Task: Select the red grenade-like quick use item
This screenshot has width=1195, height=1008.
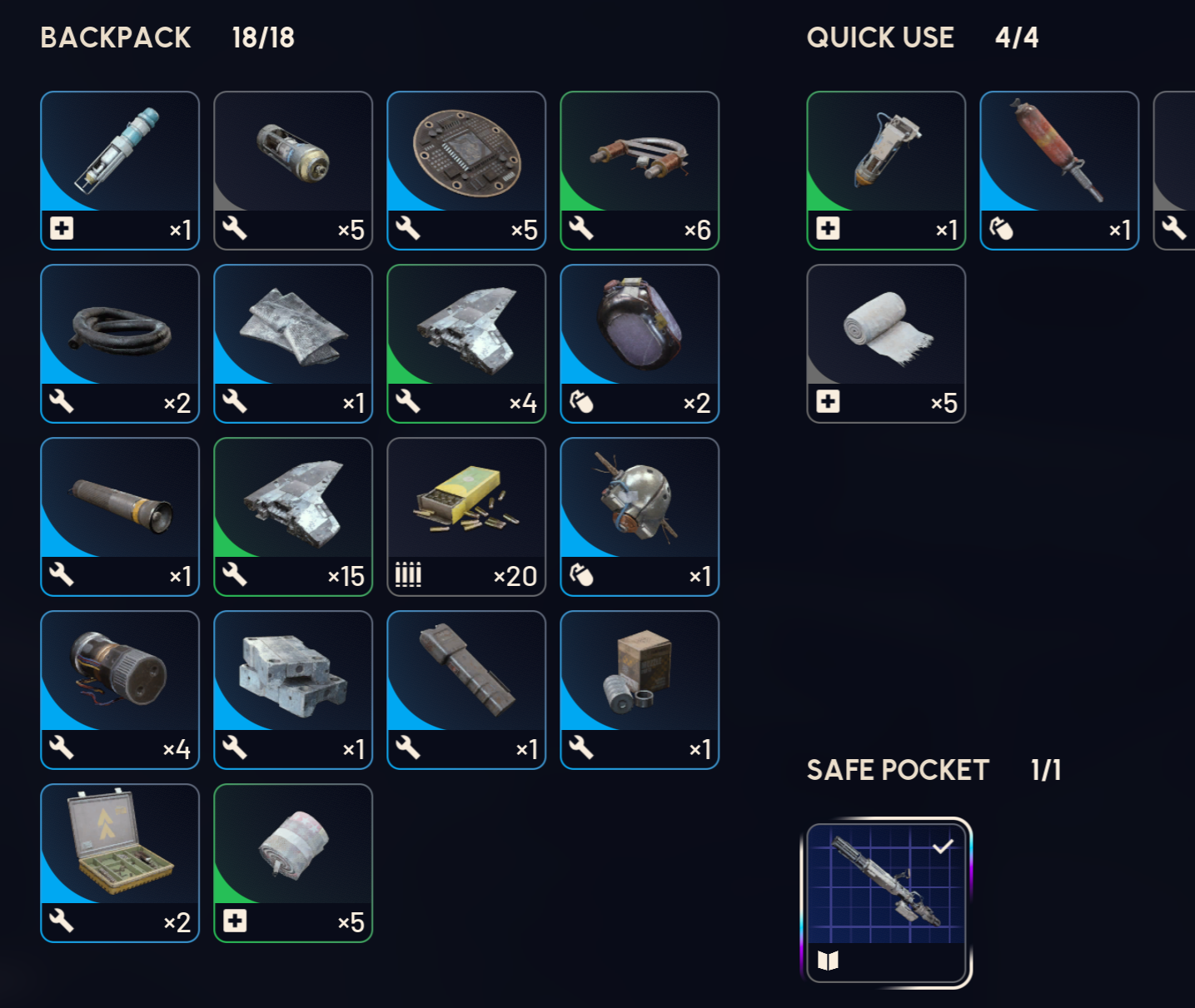Action: pos(1059,171)
